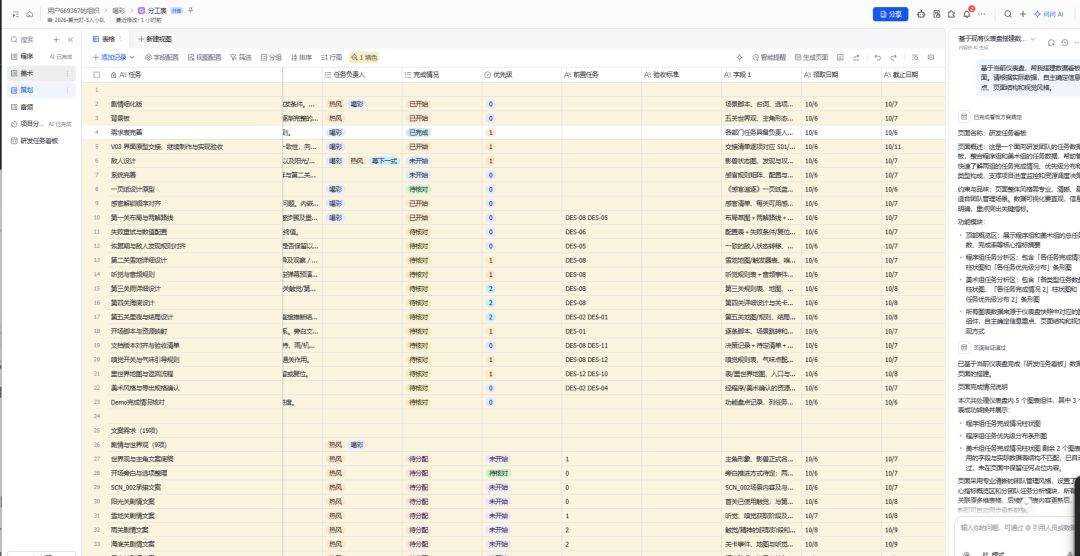The width and height of the screenshot is (1080, 556).
Task: Open the comments icon in toolbar
Action: pyautogui.click(x=931, y=57)
